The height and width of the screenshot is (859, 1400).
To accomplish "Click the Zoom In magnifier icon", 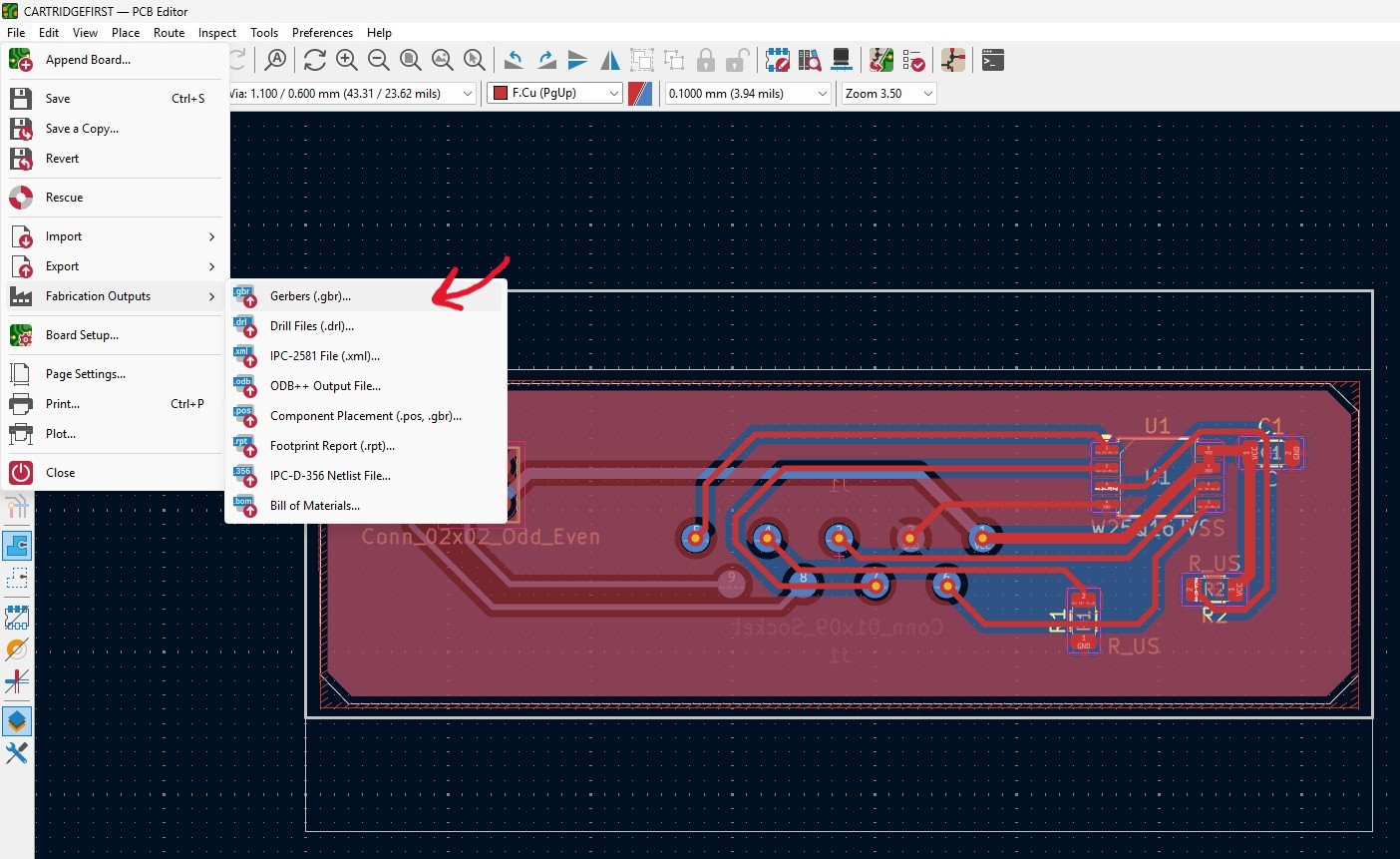I will pyautogui.click(x=347, y=61).
